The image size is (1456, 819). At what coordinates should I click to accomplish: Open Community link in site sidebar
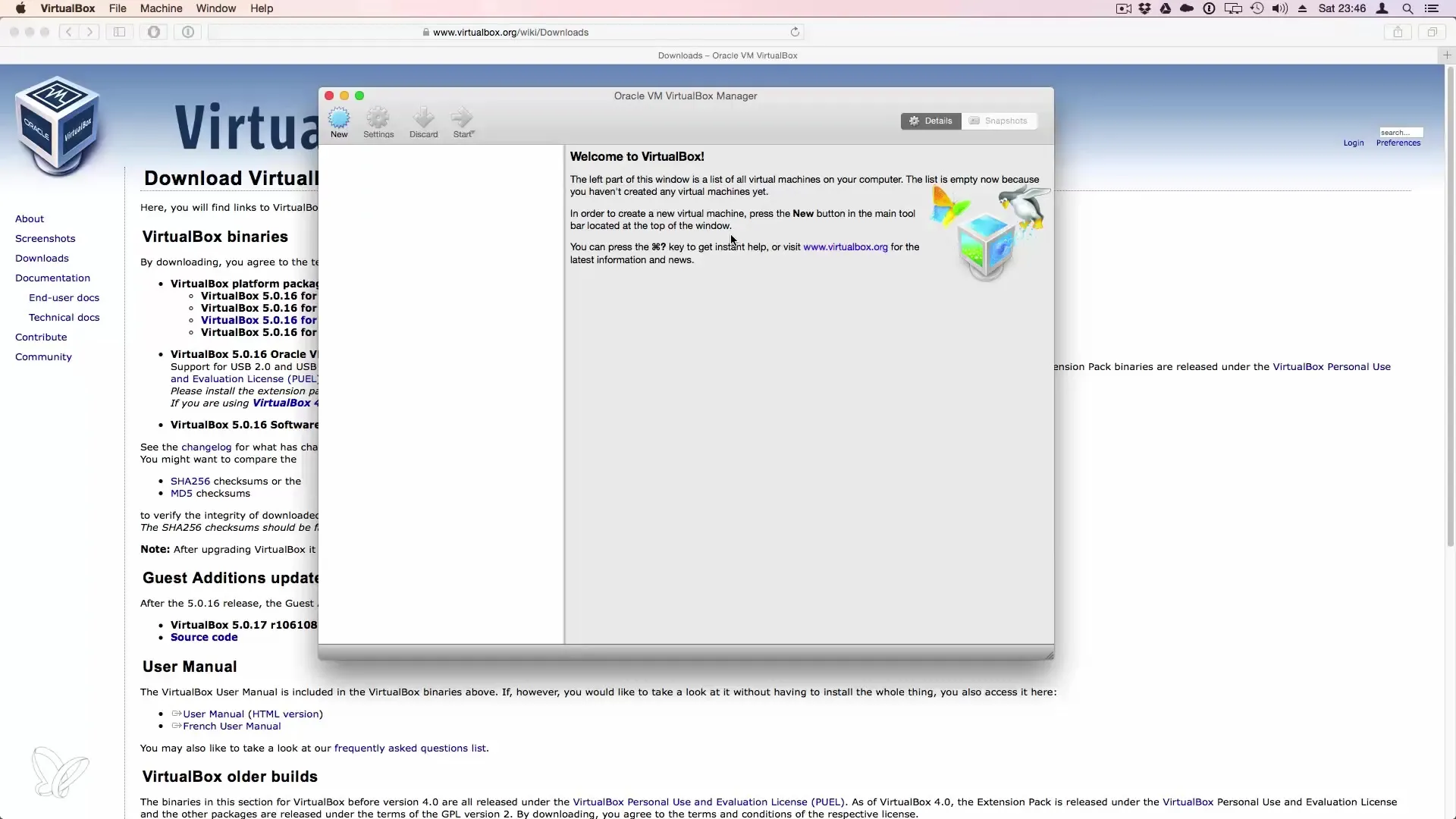click(43, 357)
